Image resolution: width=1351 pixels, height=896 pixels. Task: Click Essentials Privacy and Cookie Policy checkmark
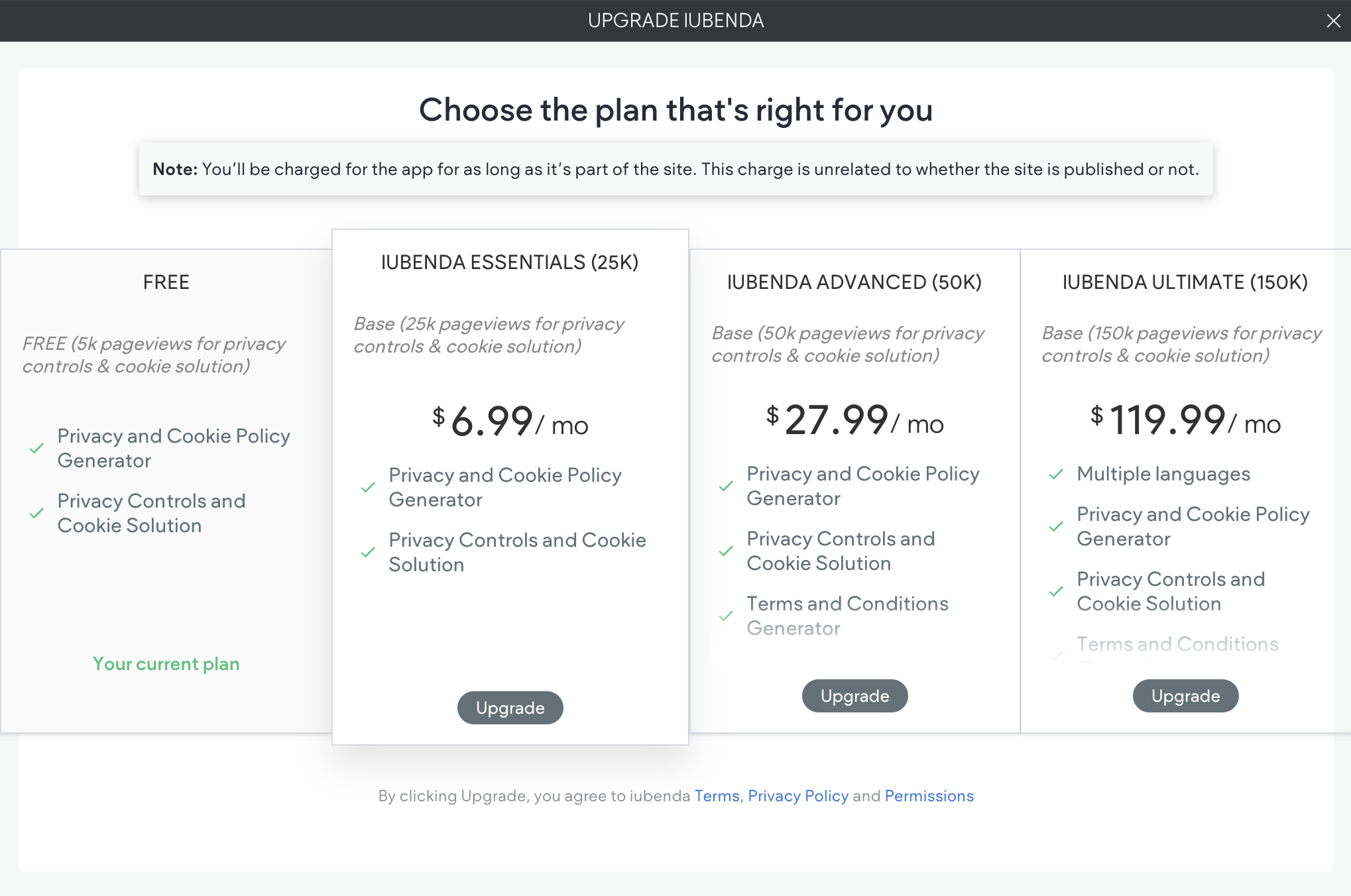click(368, 488)
